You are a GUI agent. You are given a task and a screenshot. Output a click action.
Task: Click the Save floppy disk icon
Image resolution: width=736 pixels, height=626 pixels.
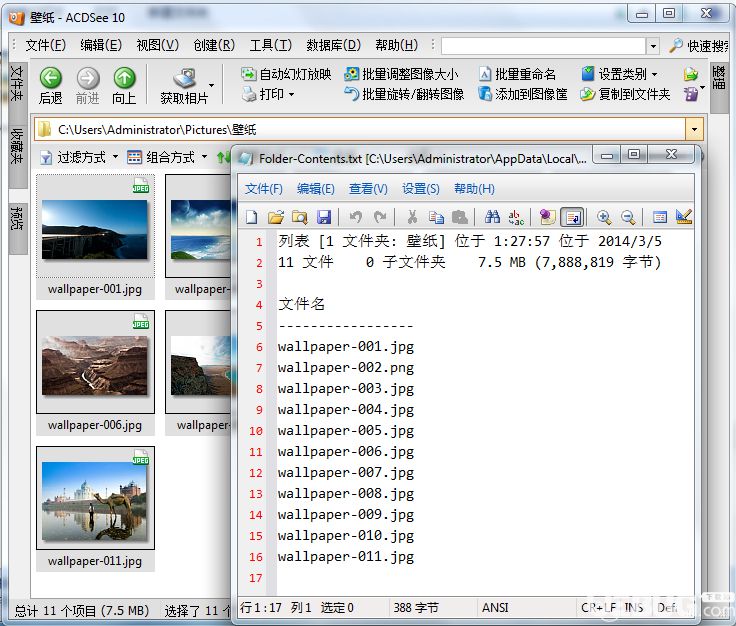324,217
